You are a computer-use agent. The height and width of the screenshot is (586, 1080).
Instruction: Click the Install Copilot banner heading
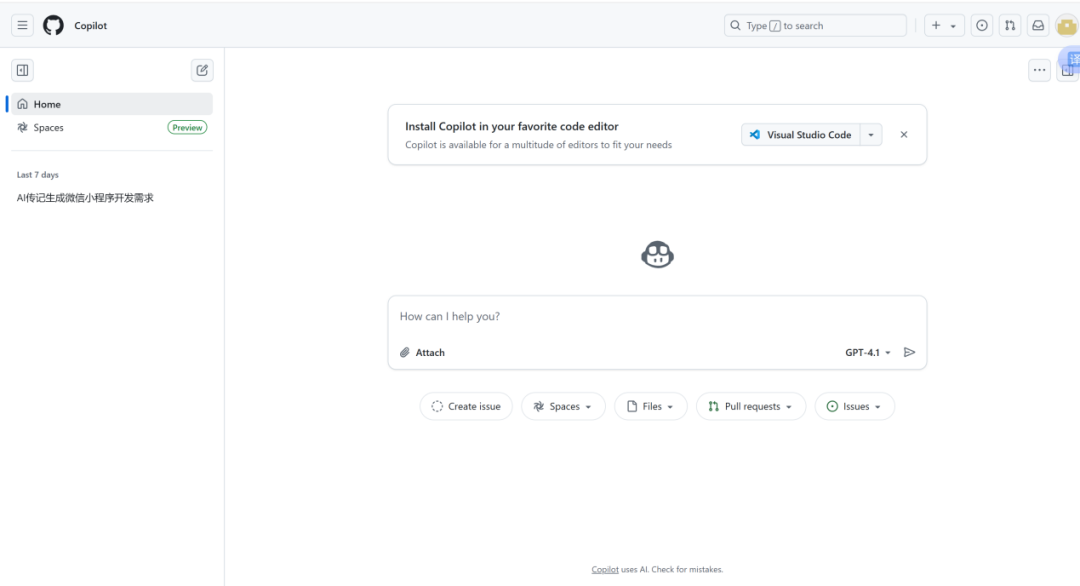point(512,127)
